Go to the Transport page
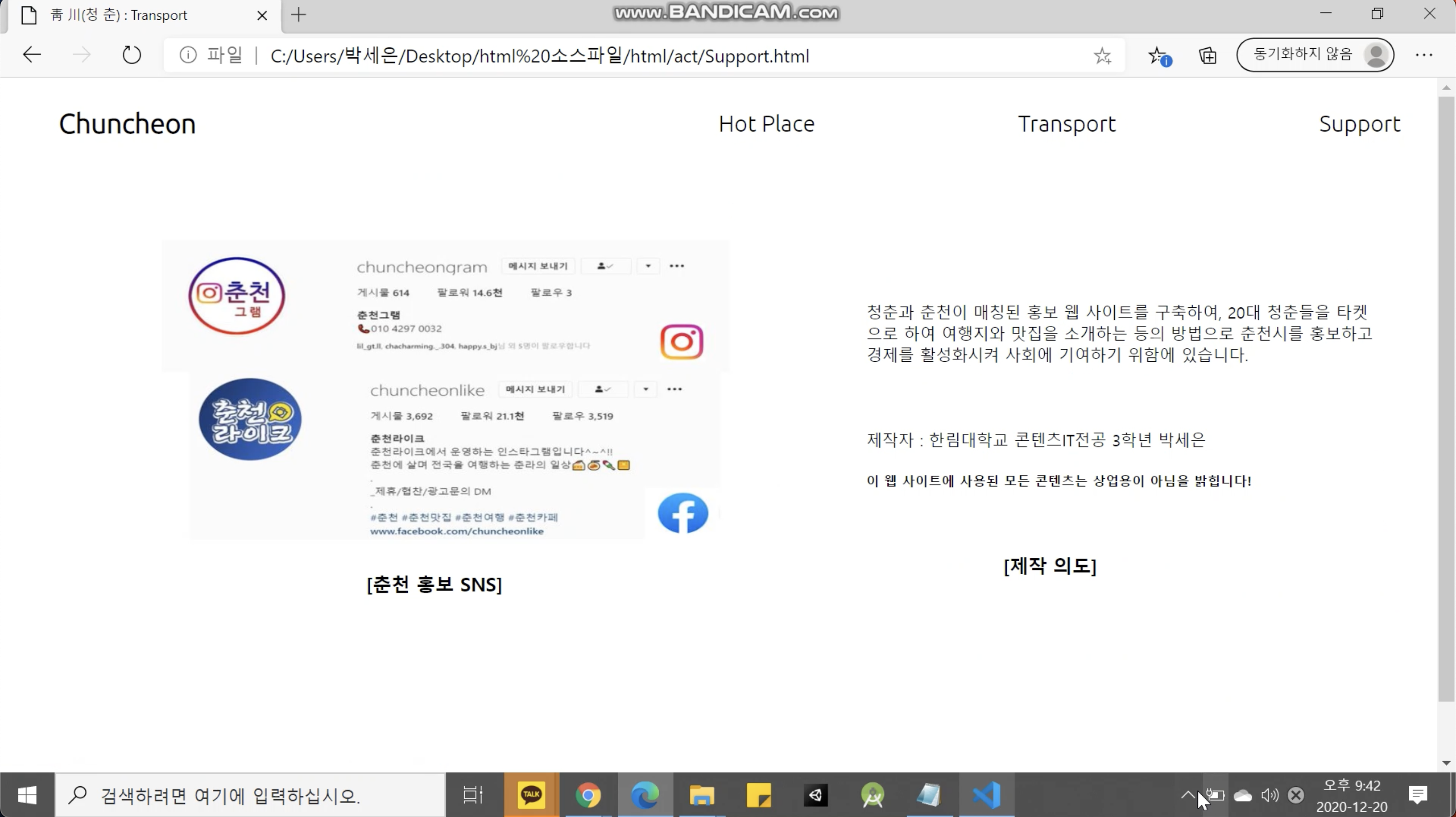This screenshot has width=1456, height=817. [x=1066, y=124]
